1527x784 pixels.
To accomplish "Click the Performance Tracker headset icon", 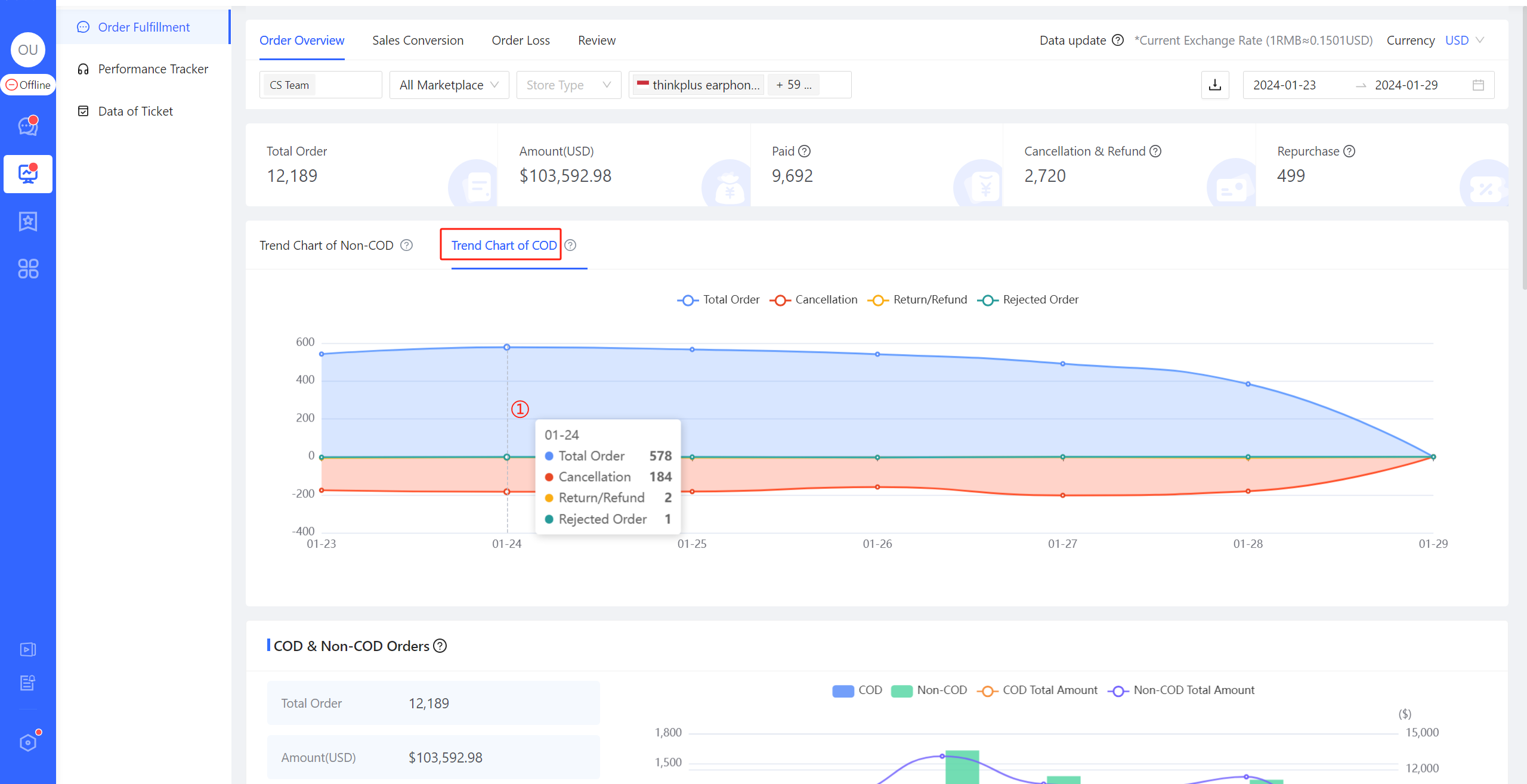I will coord(84,69).
